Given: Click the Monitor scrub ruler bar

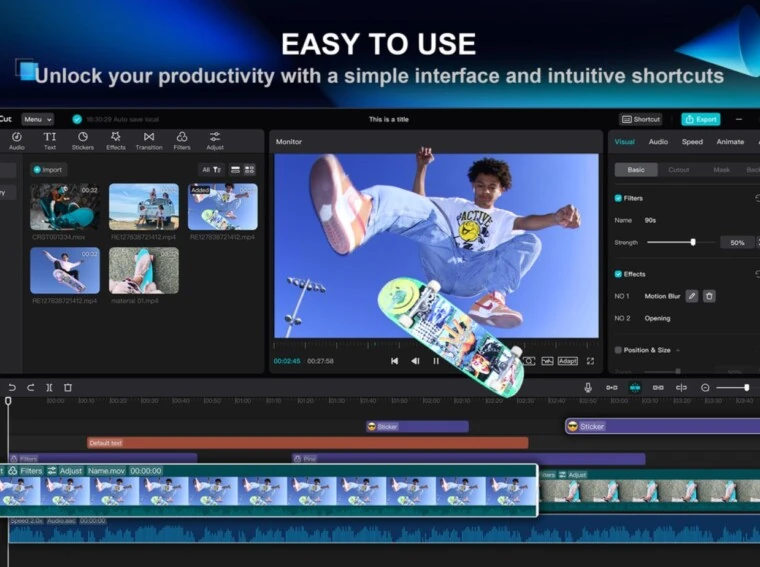Looking at the screenshot, I should [x=436, y=345].
